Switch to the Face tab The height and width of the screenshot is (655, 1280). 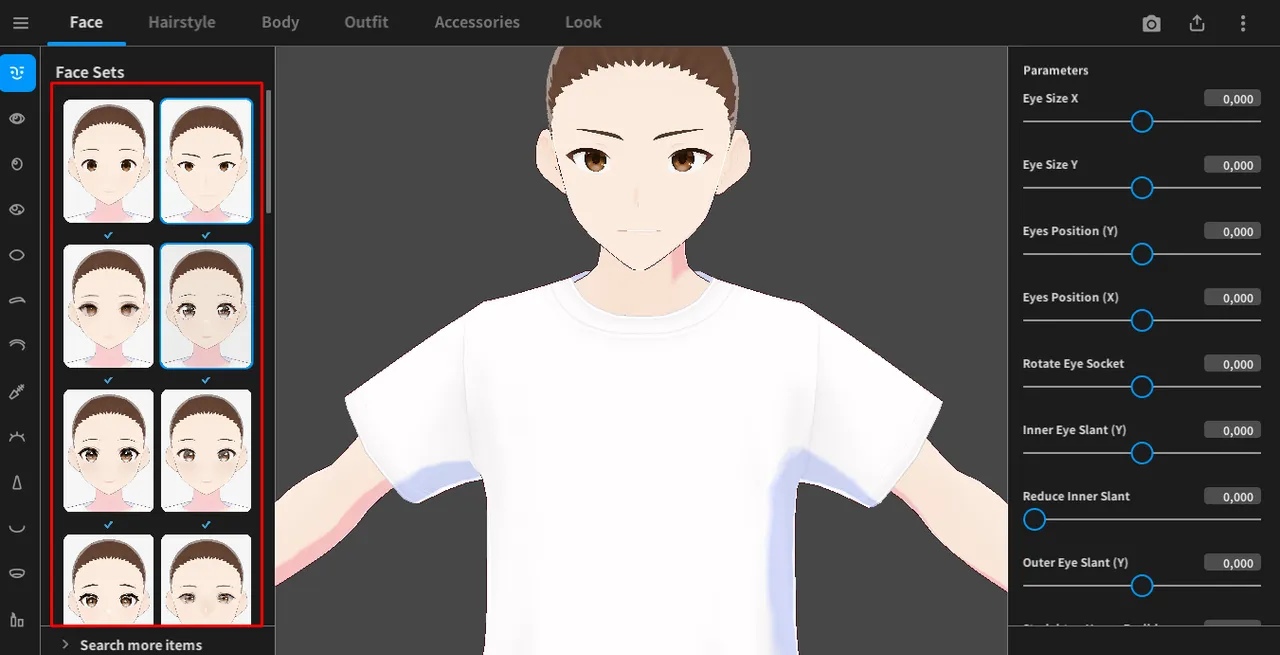pos(86,22)
